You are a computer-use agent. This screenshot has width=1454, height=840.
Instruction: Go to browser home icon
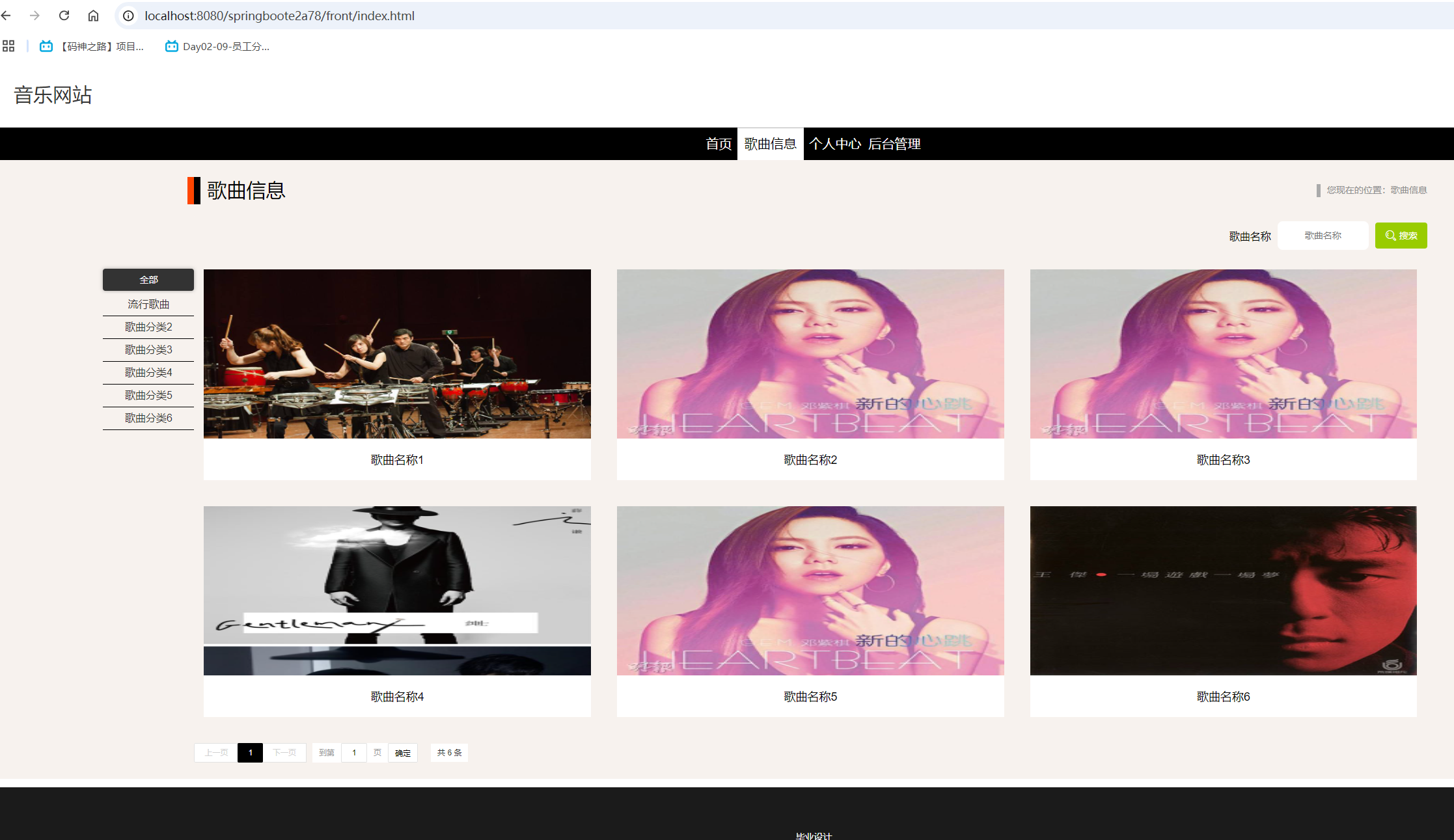[93, 16]
